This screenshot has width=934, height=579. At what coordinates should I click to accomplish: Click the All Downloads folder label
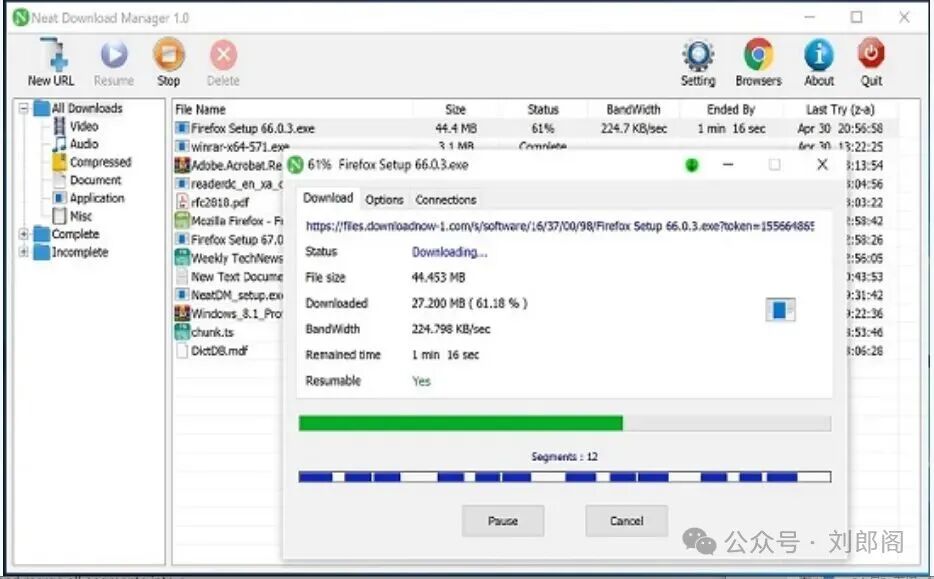(87, 108)
